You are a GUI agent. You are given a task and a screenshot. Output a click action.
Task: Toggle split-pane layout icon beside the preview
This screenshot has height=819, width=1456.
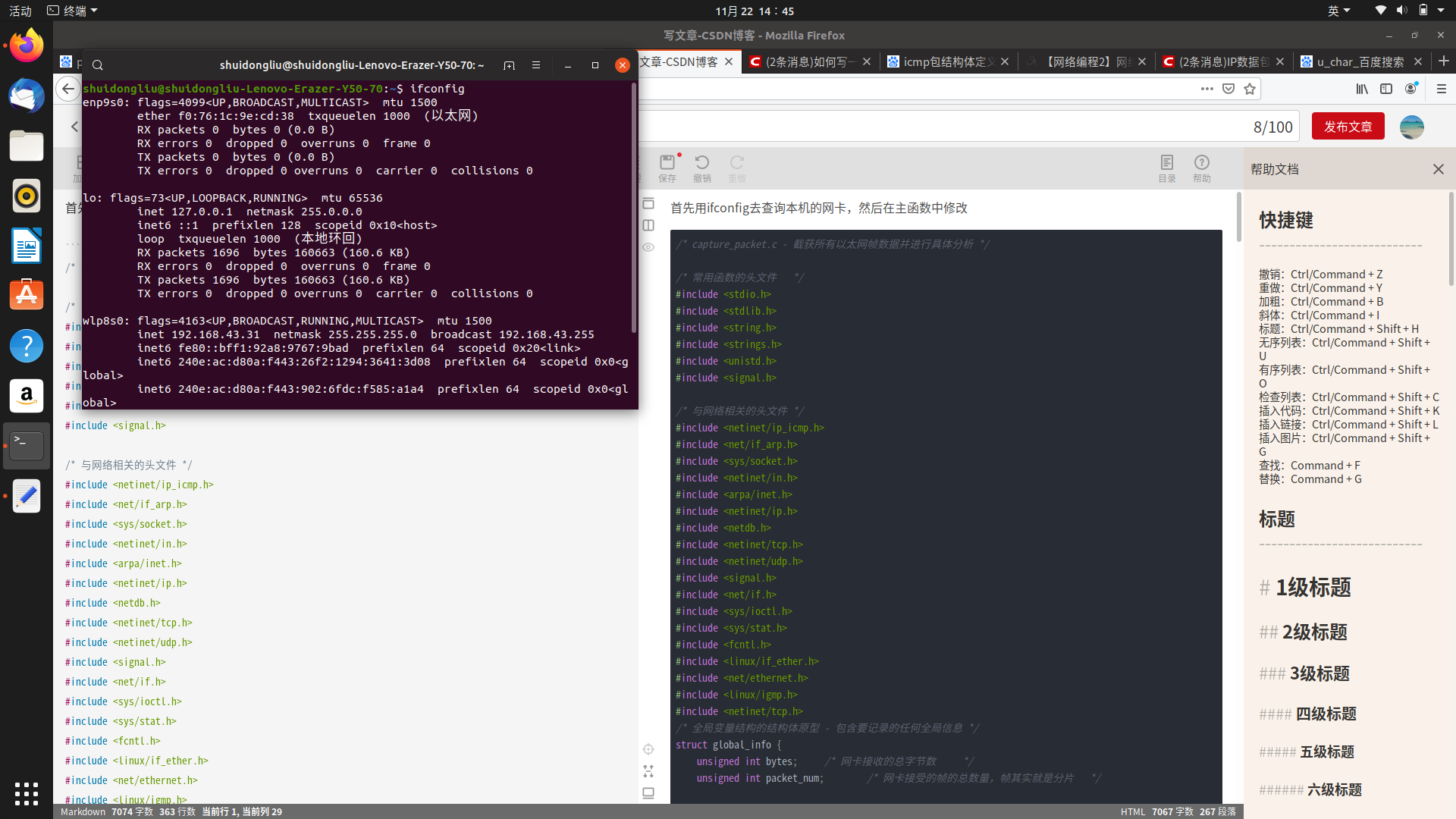pyautogui.click(x=648, y=225)
